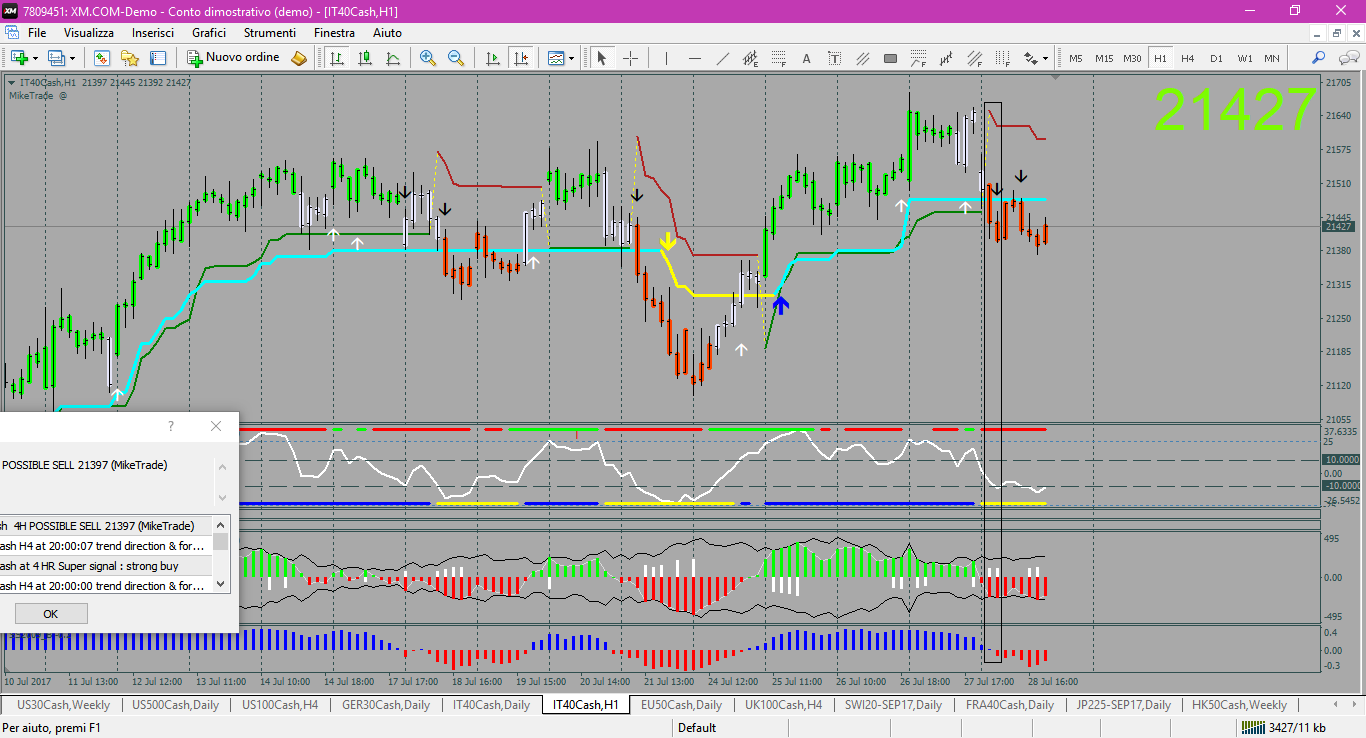Select the Fibonacci retracement tool
Screen dimensions: 1366x738
pyautogui.click(x=778, y=58)
